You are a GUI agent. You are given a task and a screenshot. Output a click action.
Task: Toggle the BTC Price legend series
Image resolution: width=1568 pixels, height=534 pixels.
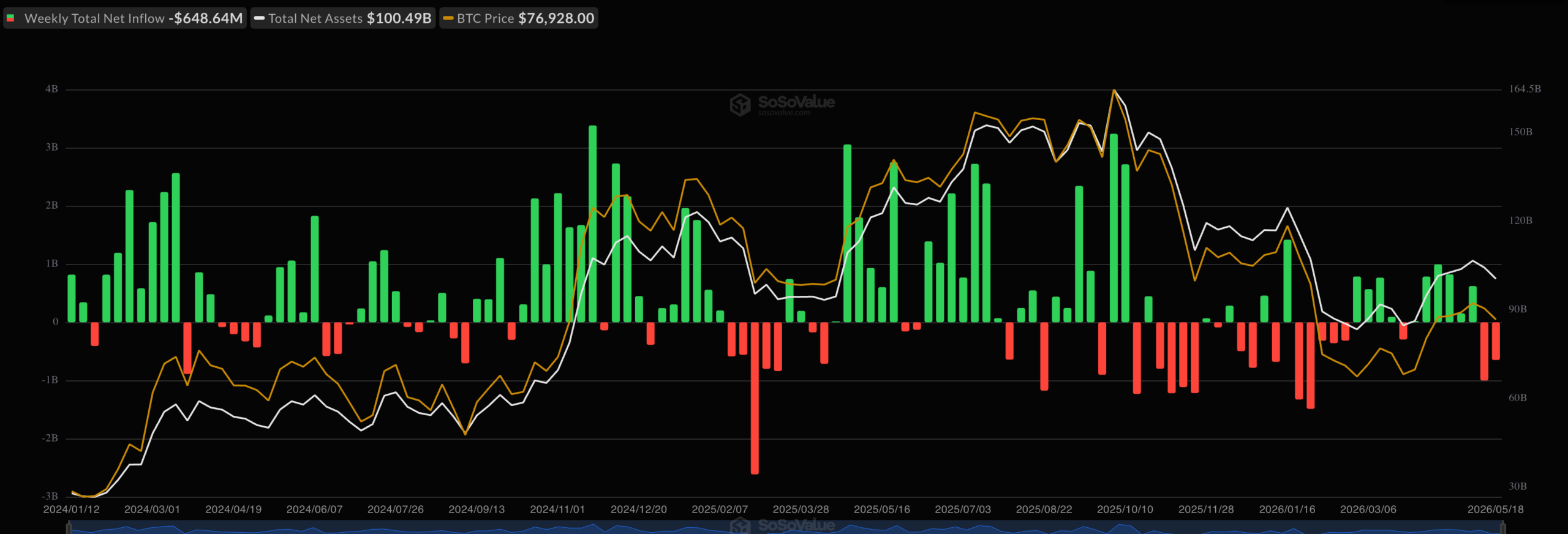click(x=519, y=18)
